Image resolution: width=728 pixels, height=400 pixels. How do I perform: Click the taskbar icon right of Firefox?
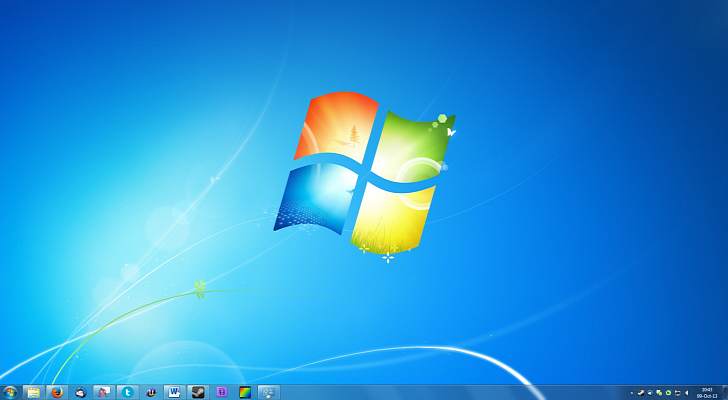[80, 392]
